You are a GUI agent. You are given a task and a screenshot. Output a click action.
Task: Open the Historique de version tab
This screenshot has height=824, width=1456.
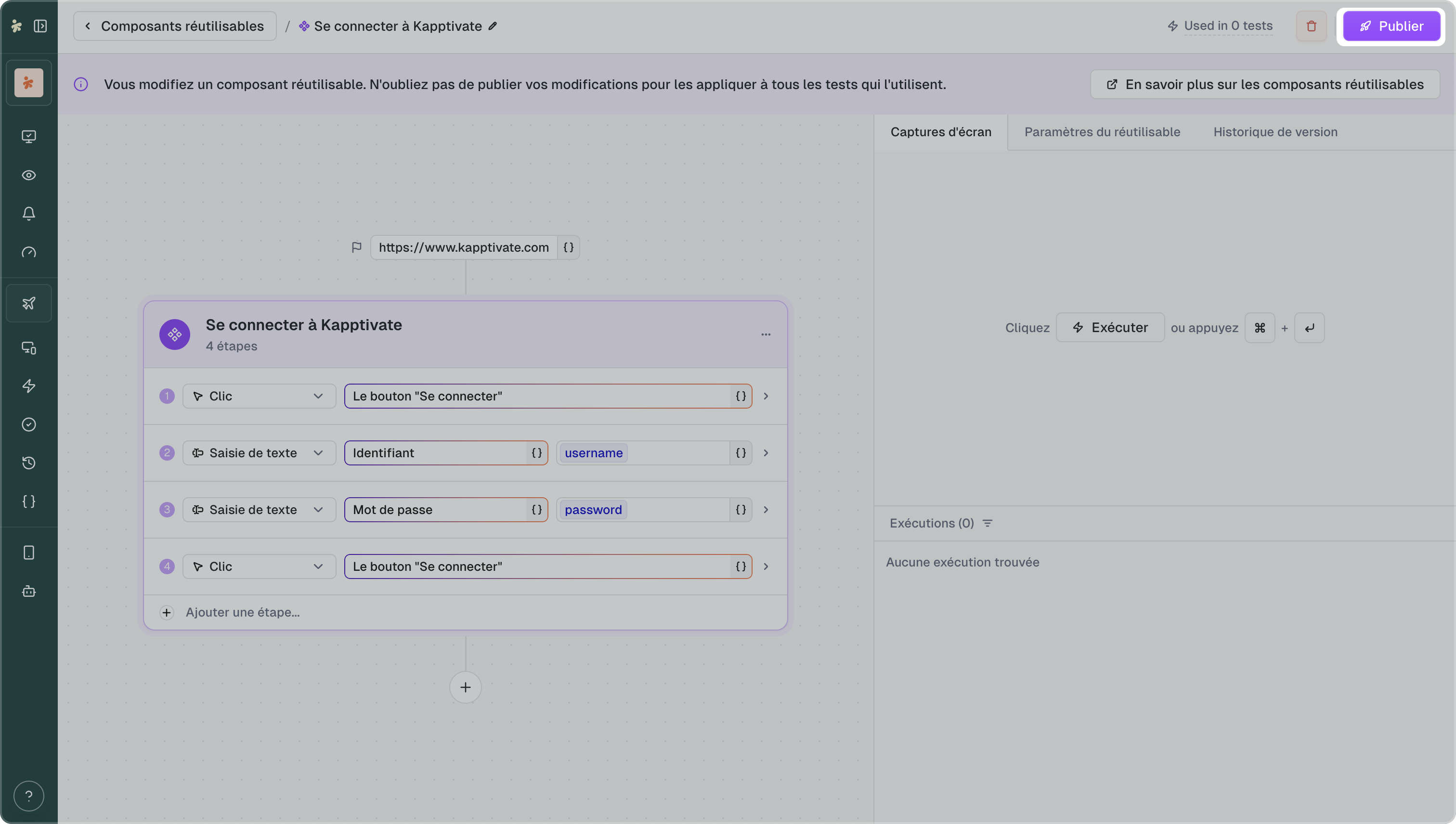click(1275, 132)
